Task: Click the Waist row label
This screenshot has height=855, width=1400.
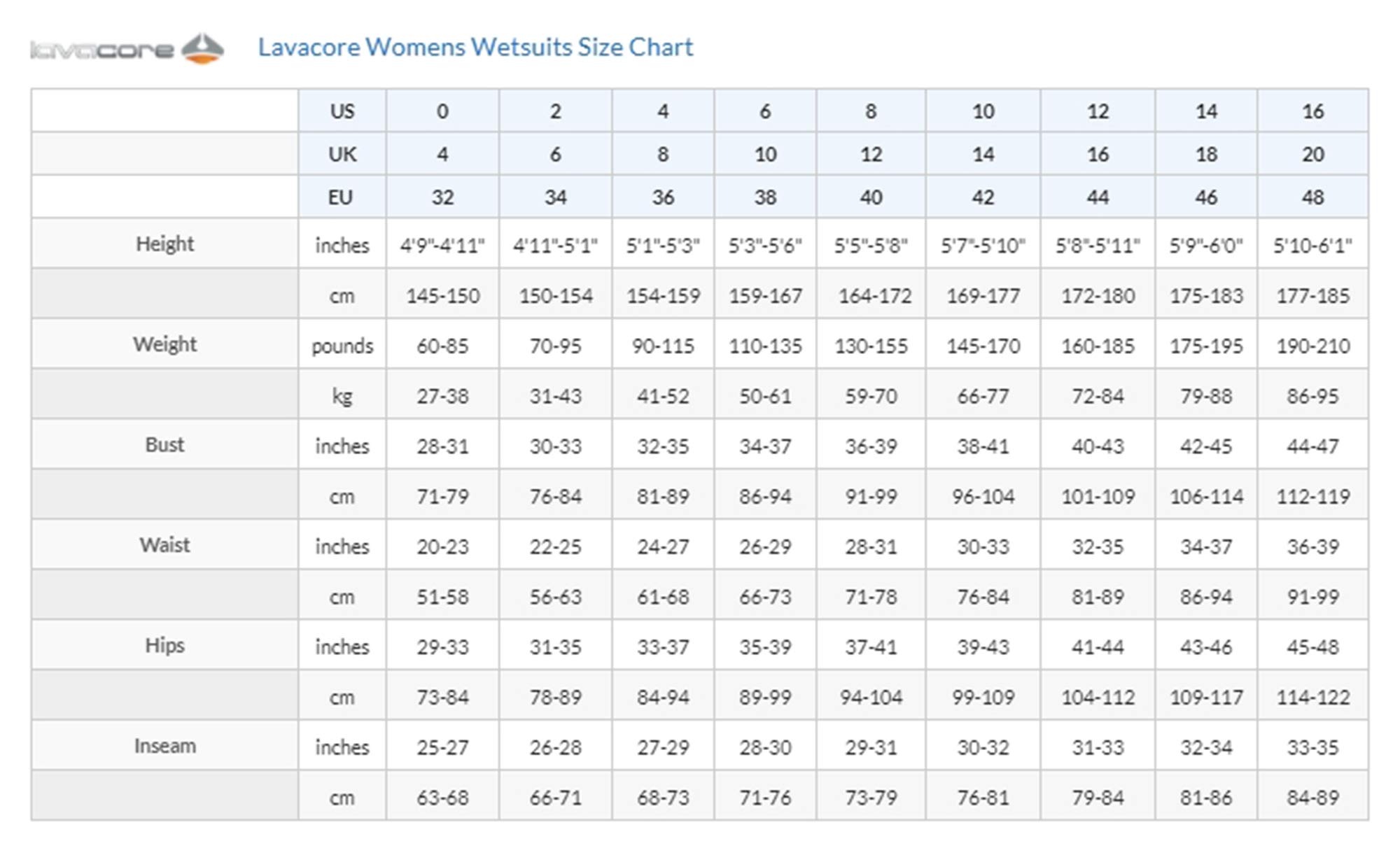Action: tap(164, 544)
